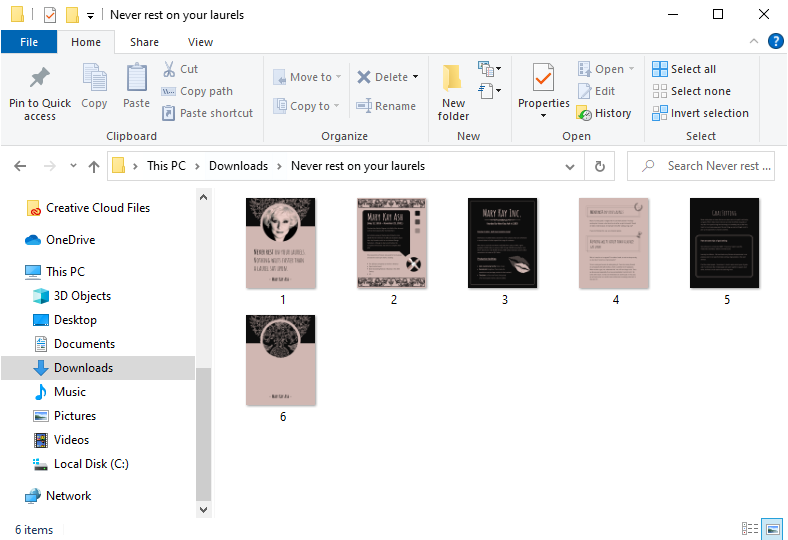Open New item dropdown
Viewport: 788px width, 540px height.
(489, 68)
